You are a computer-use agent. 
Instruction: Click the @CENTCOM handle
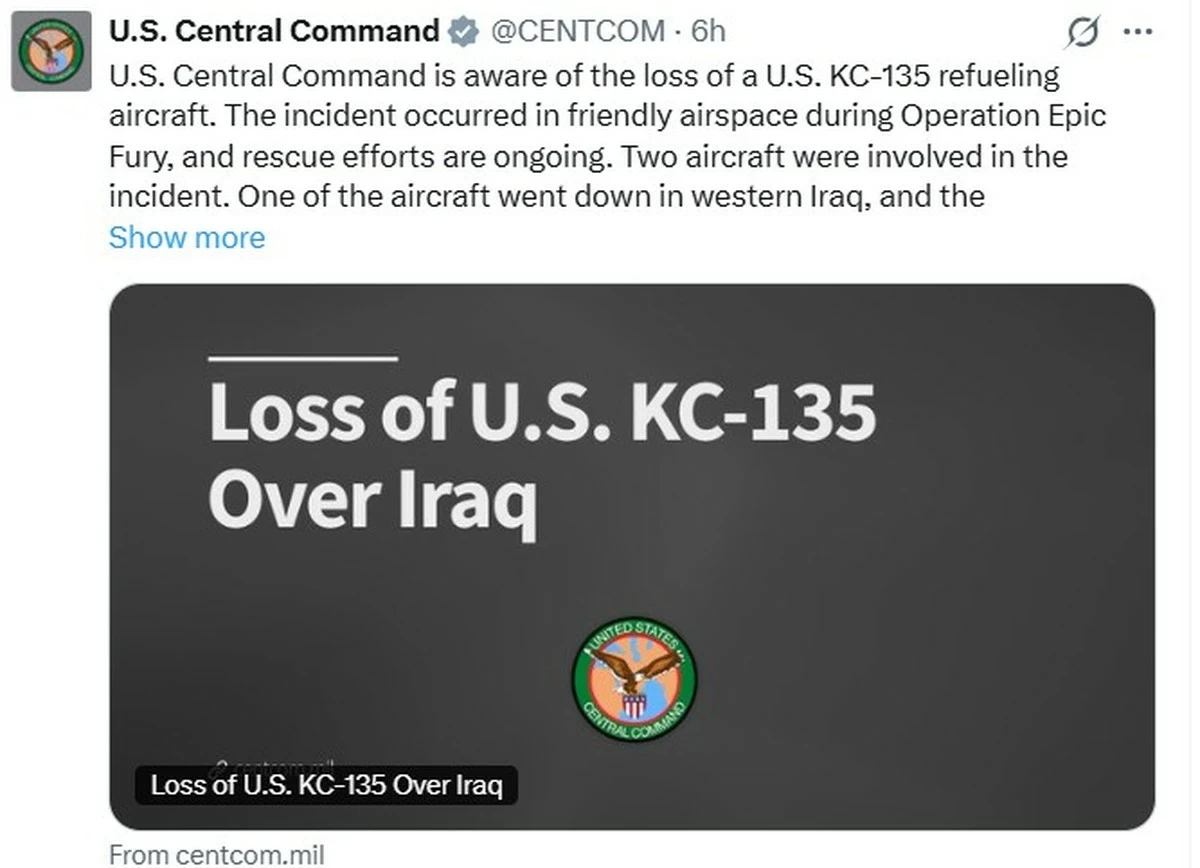pyautogui.click(x=578, y=32)
